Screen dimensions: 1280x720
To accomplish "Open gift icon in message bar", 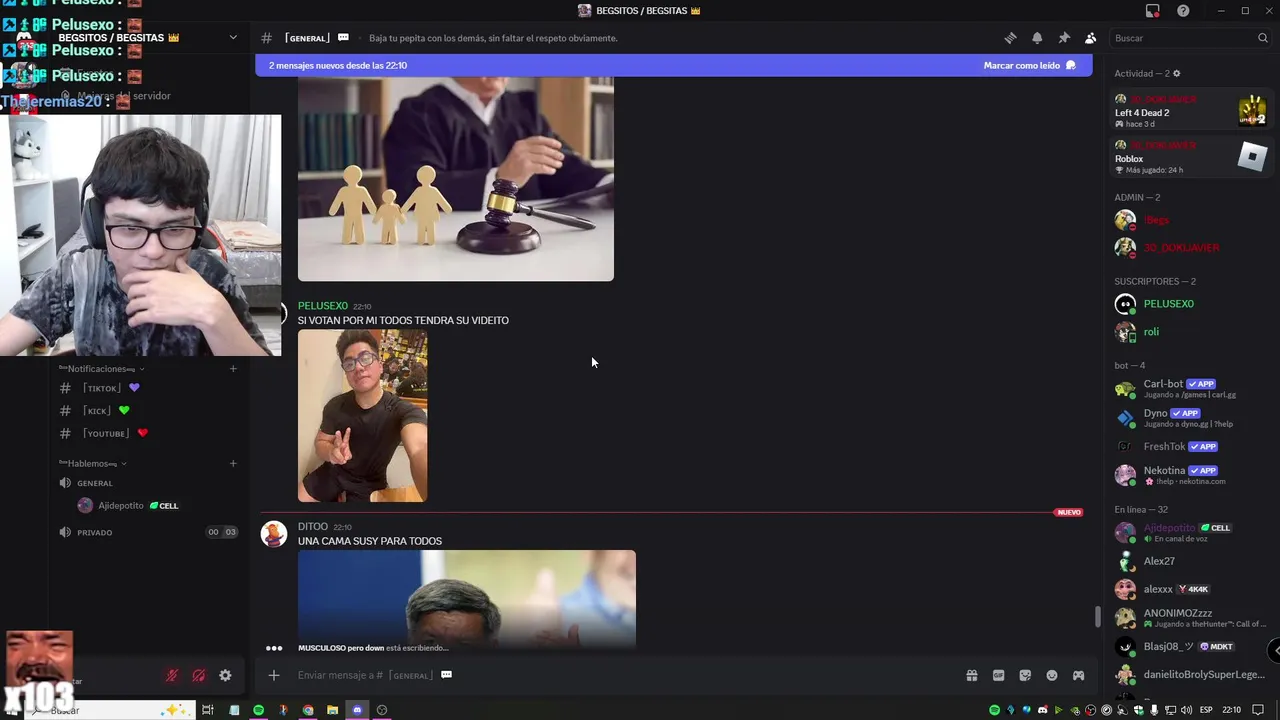I will click(x=971, y=675).
